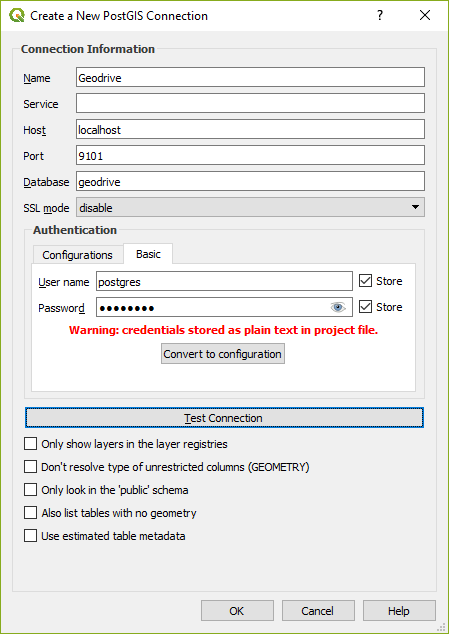449x634 pixels.
Task: Uncheck Store next to Password
Action: pyautogui.click(x=365, y=307)
